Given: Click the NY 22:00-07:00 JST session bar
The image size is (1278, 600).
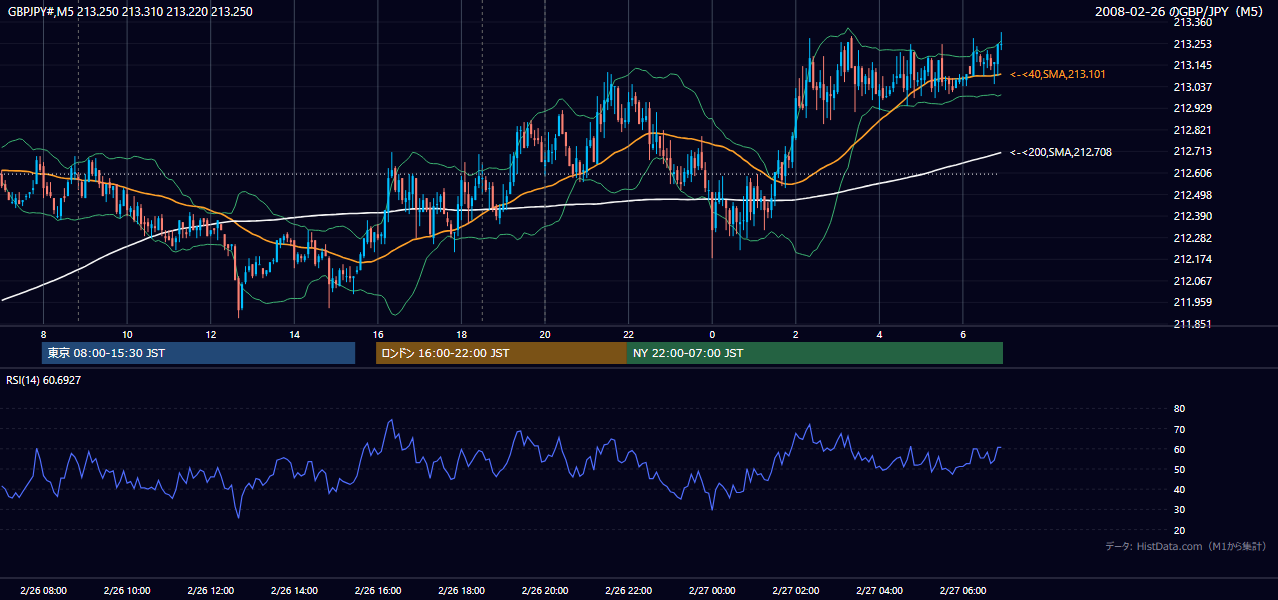Looking at the screenshot, I should tap(815, 353).
